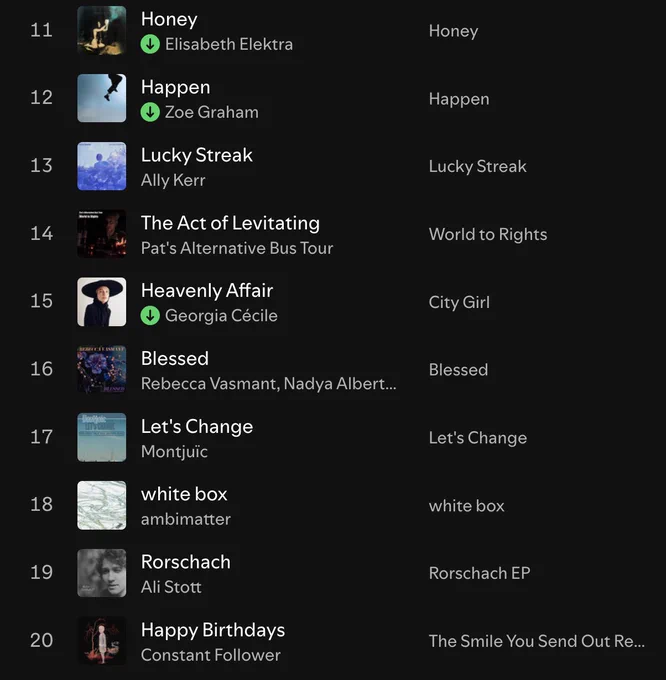Play the track titled The Act of Levitating
Viewport: 666px width, 680px height.
pos(230,223)
